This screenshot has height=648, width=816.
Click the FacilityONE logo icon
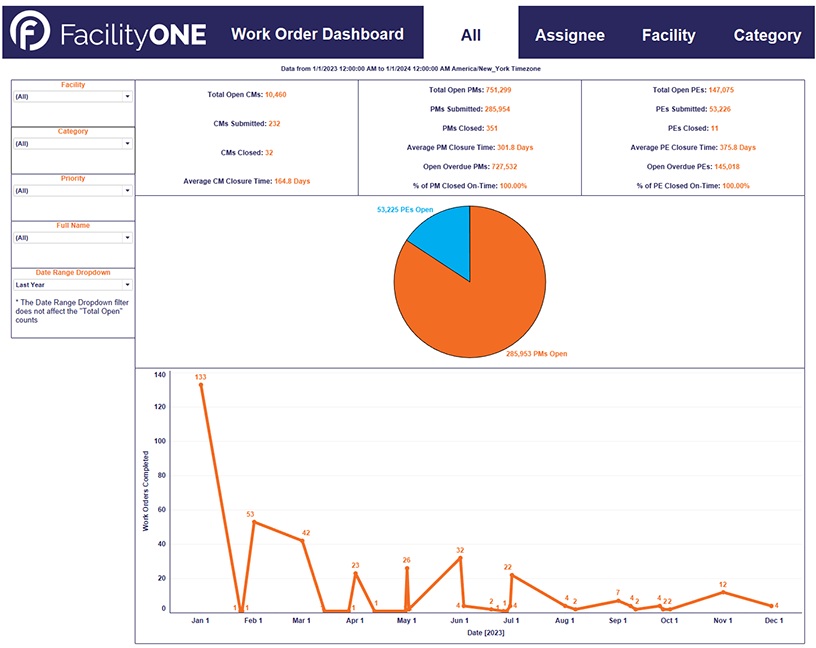31,33
